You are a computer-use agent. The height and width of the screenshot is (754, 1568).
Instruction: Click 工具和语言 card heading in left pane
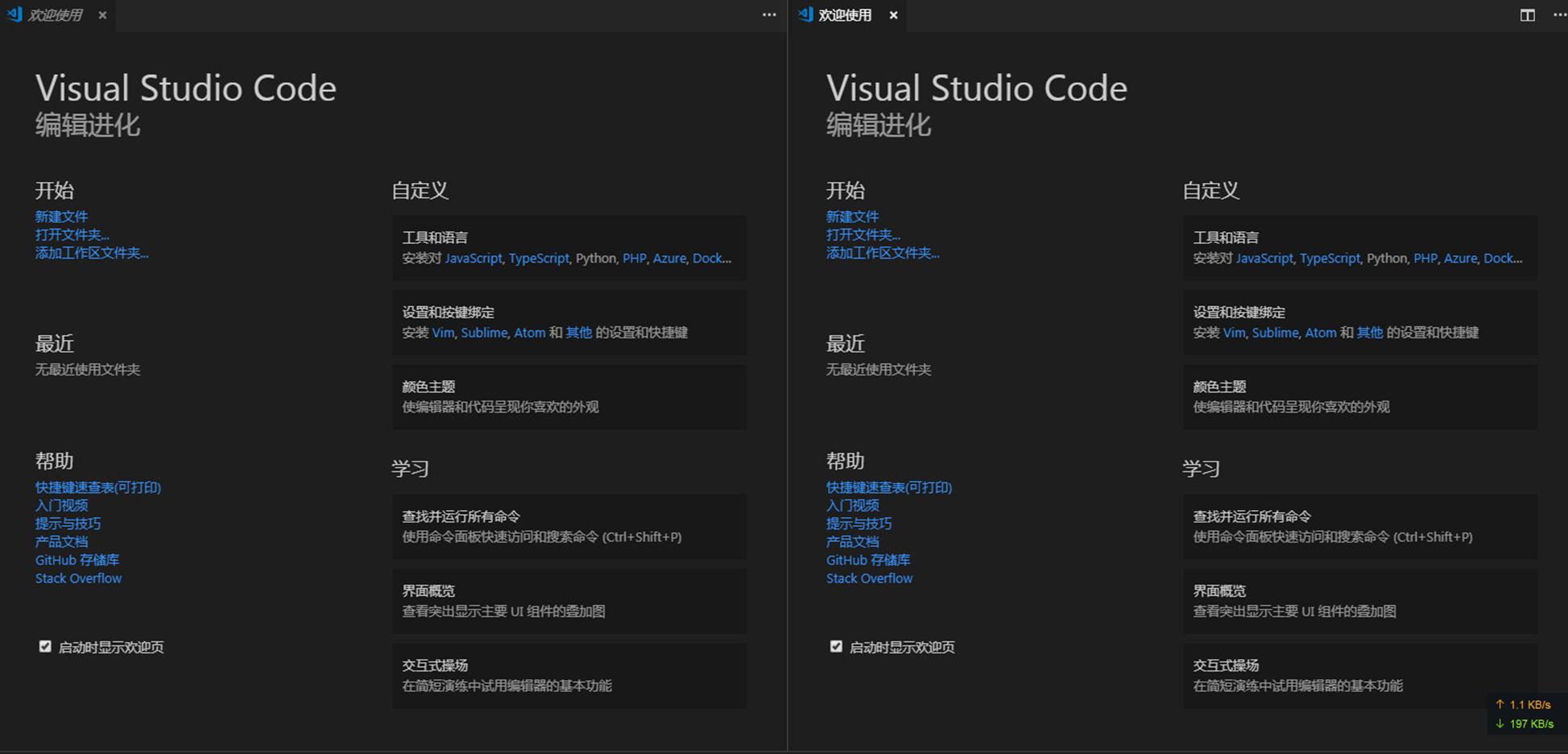click(x=435, y=238)
